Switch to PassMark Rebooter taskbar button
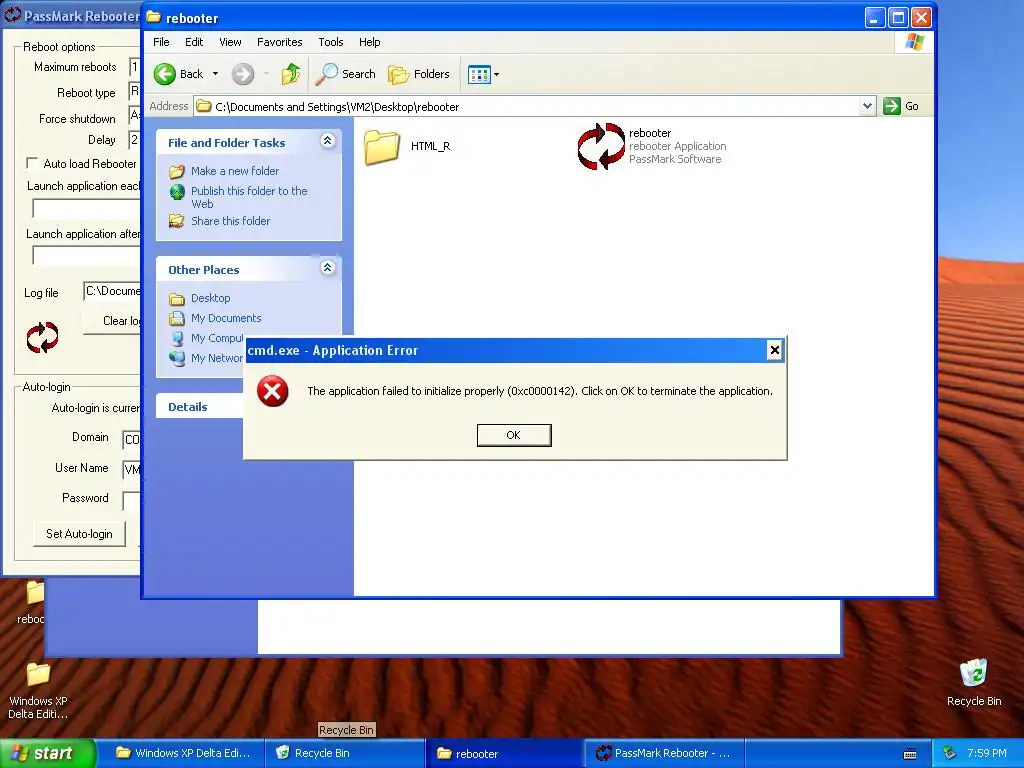Screen dimensions: 1024x768 click(664, 753)
